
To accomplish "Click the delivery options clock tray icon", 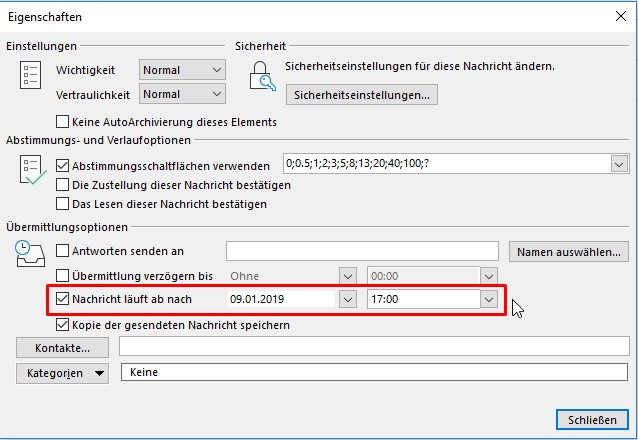I will [30, 254].
